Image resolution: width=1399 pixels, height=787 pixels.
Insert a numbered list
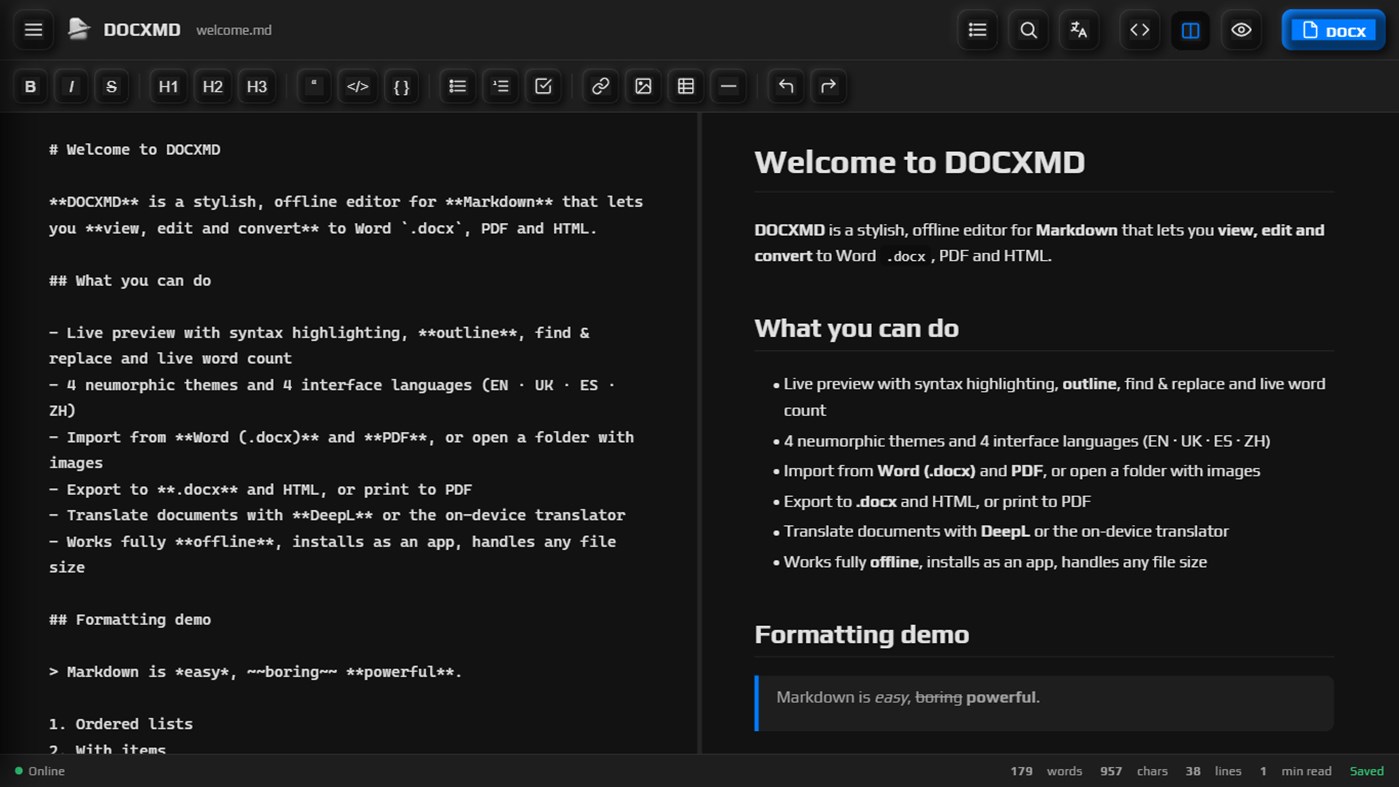(x=500, y=86)
